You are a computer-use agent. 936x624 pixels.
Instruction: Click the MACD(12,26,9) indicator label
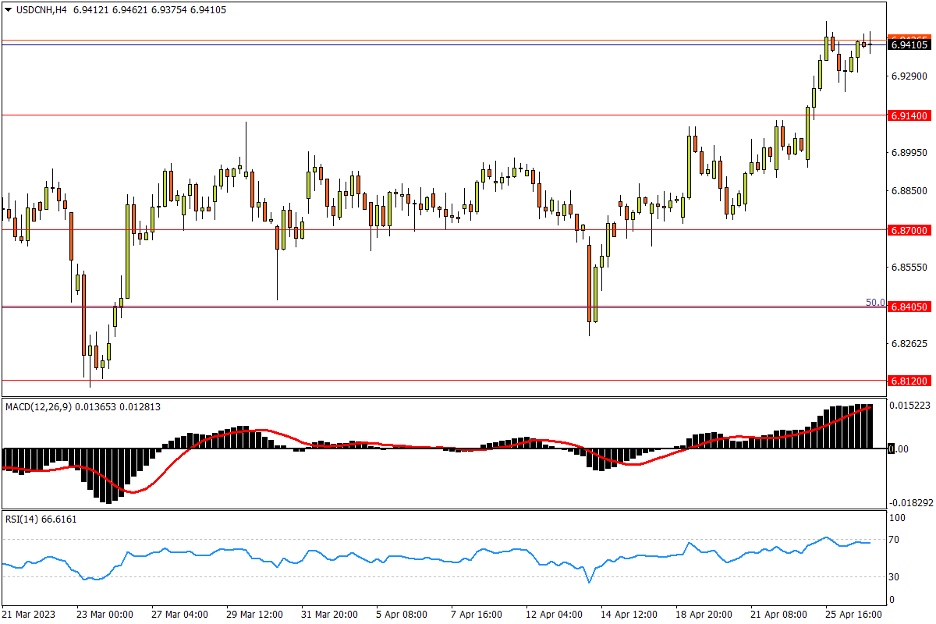click(42, 407)
